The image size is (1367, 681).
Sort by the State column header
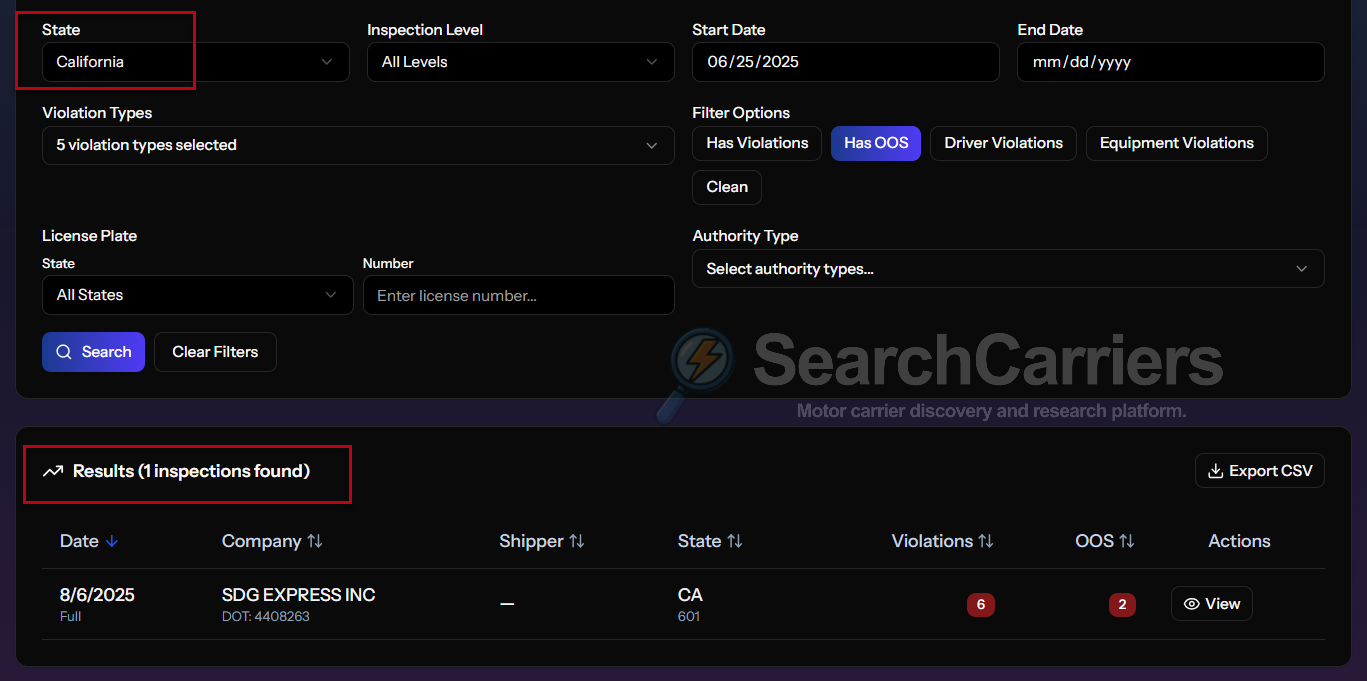pyautogui.click(x=710, y=541)
